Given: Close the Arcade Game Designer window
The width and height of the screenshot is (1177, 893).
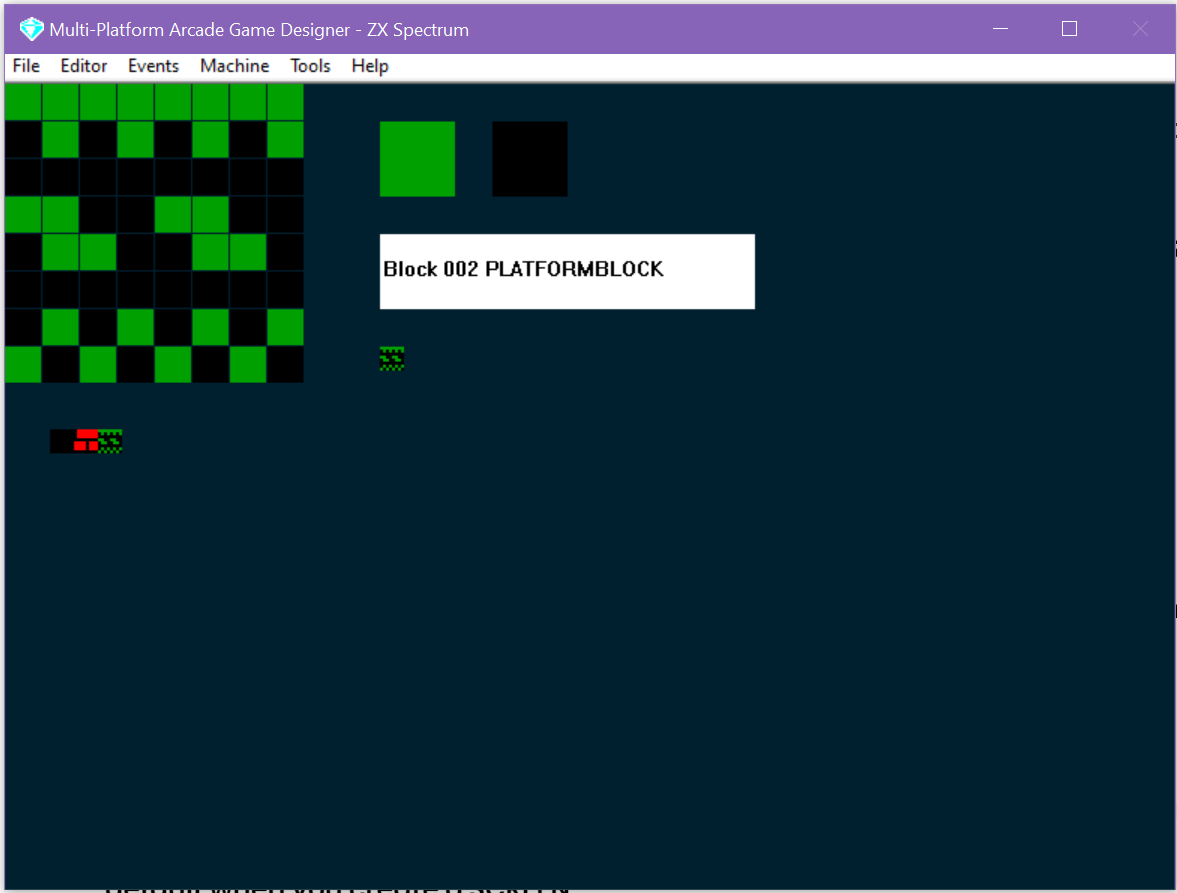Looking at the screenshot, I should point(1140,29).
